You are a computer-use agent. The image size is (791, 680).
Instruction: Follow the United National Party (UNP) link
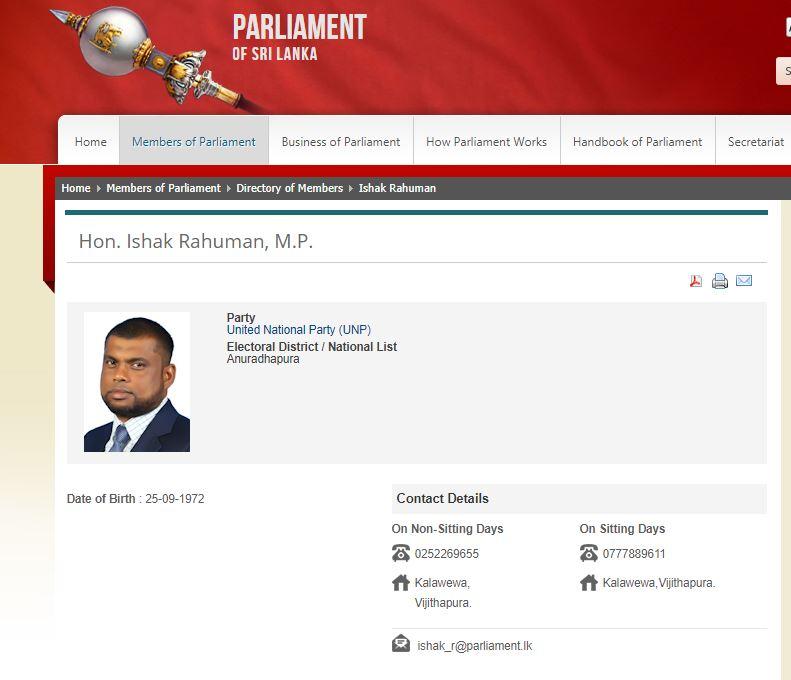(x=299, y=330)
